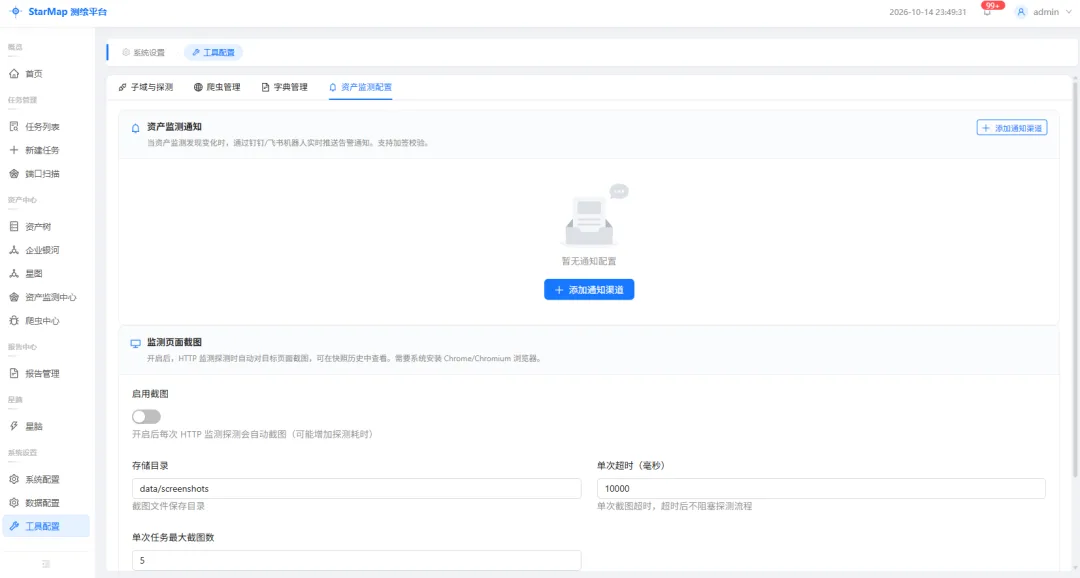Collapse the sidebar using the bottom fold icon
Viewport: 1080px width, 578px height.
[45, 564]
